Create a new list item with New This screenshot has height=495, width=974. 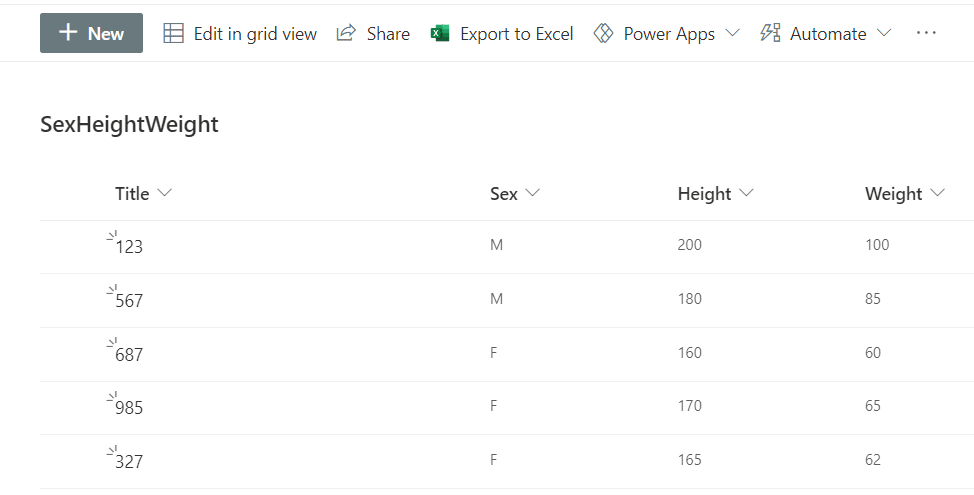[92, 33]
